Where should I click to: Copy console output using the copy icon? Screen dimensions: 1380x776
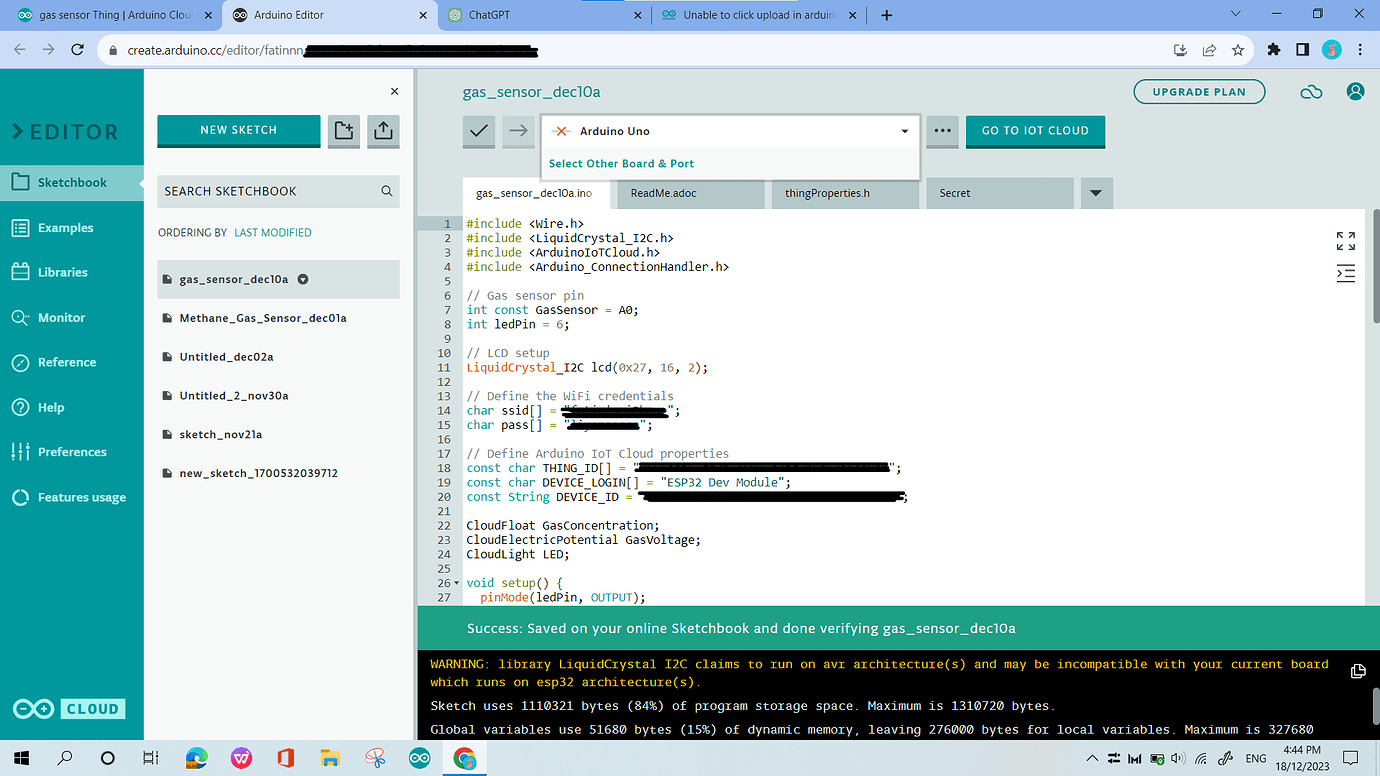click(x=1357, y=671)
